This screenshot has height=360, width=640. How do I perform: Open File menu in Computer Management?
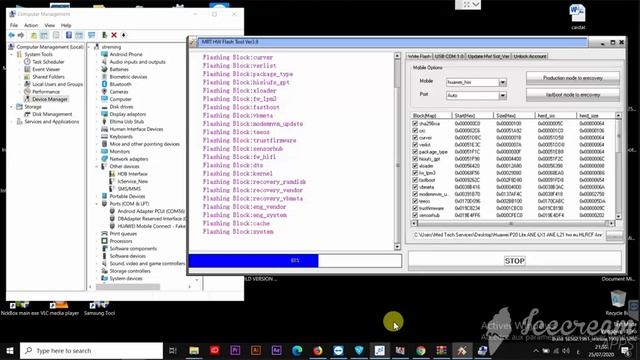point(14,25)
